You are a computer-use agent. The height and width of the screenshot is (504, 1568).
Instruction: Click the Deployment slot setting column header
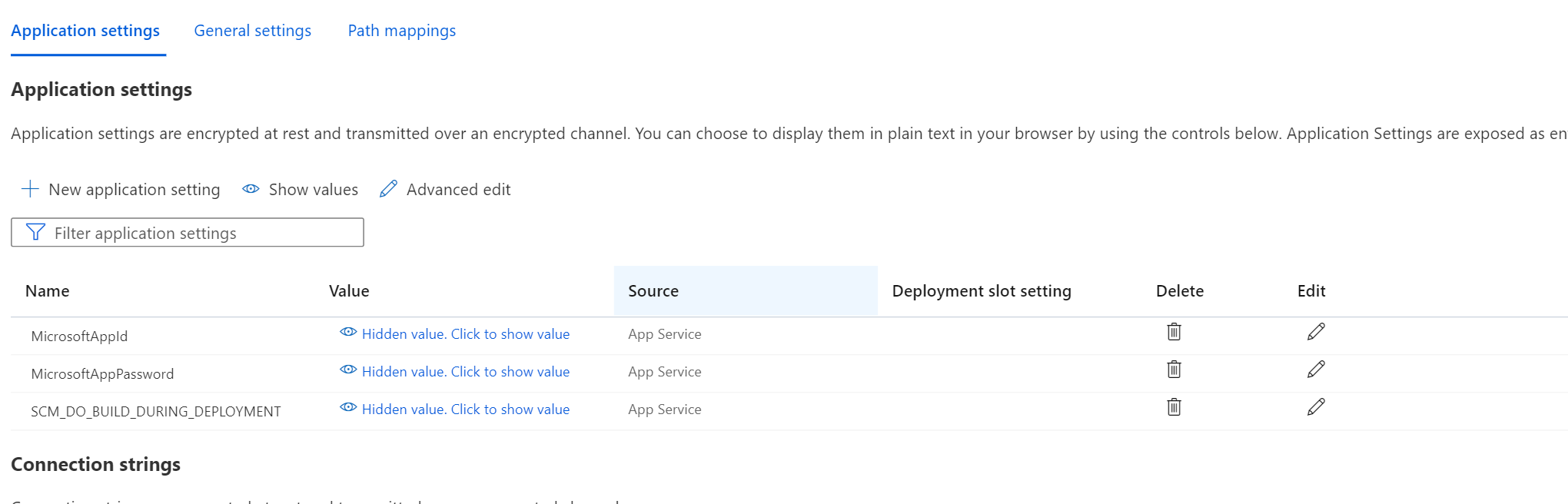pos(982,291)
